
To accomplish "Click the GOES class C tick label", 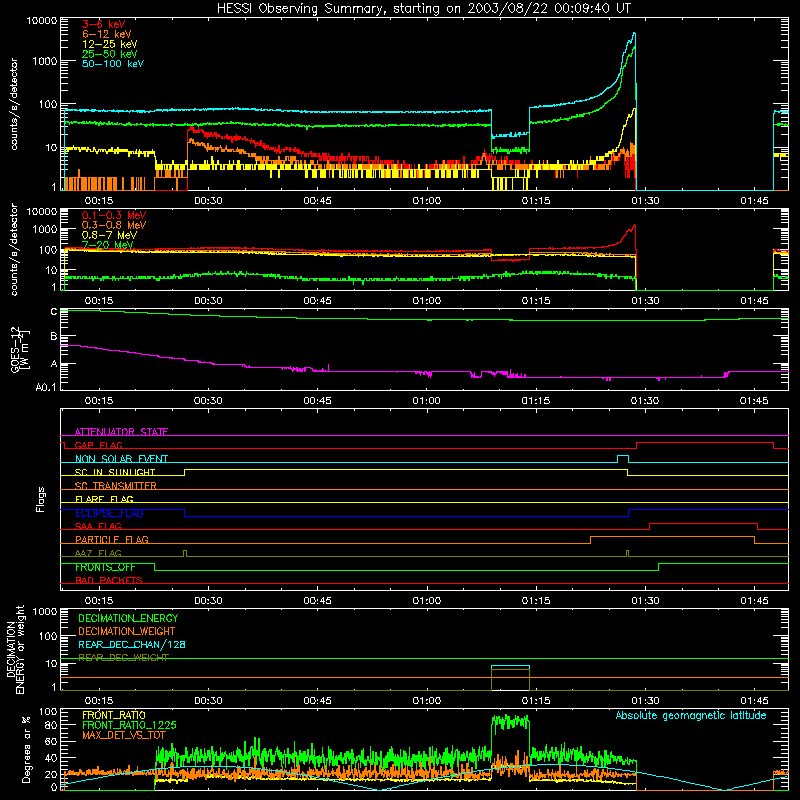I will coord(54,312).
